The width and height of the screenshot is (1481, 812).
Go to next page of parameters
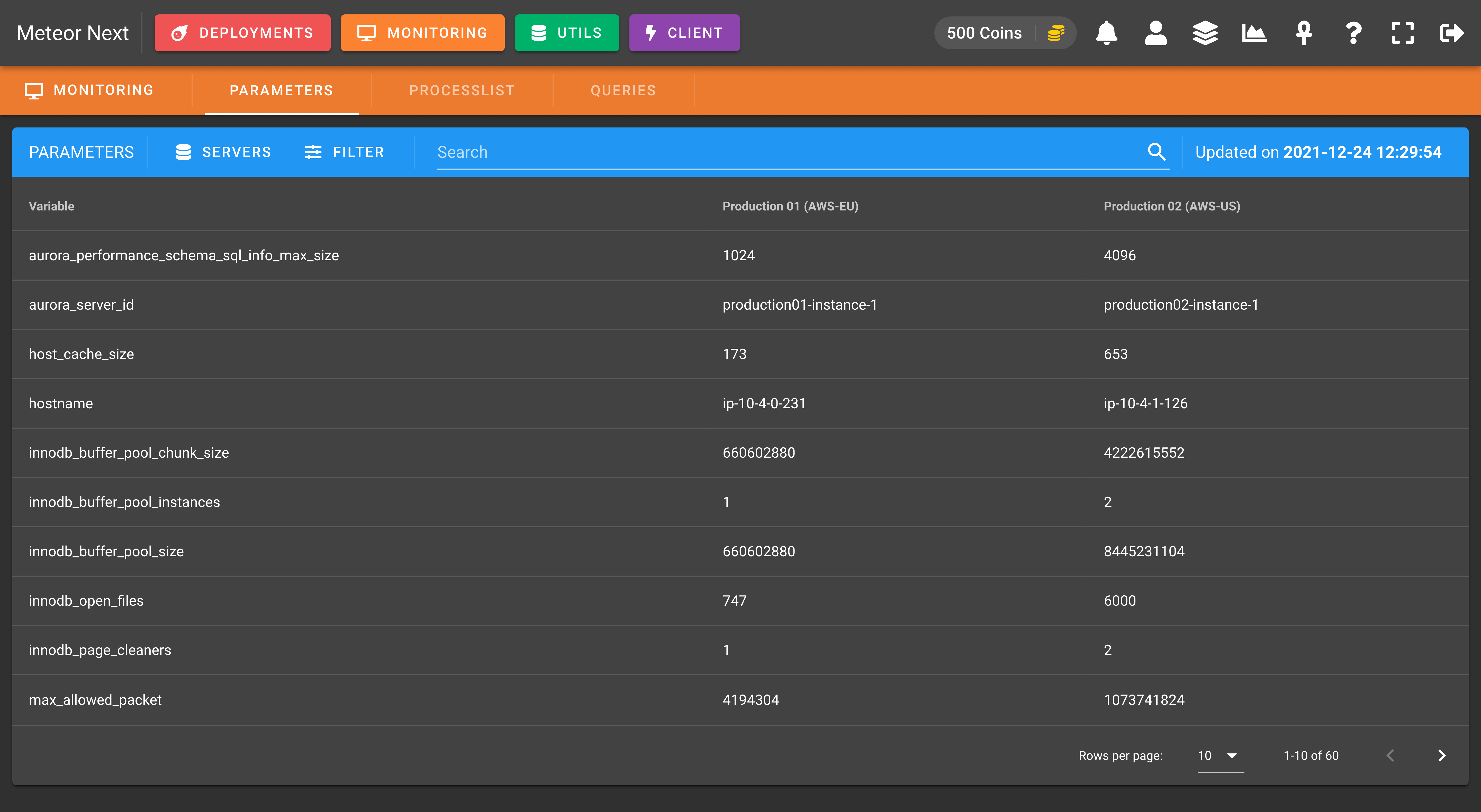[x=1442, y=756]
